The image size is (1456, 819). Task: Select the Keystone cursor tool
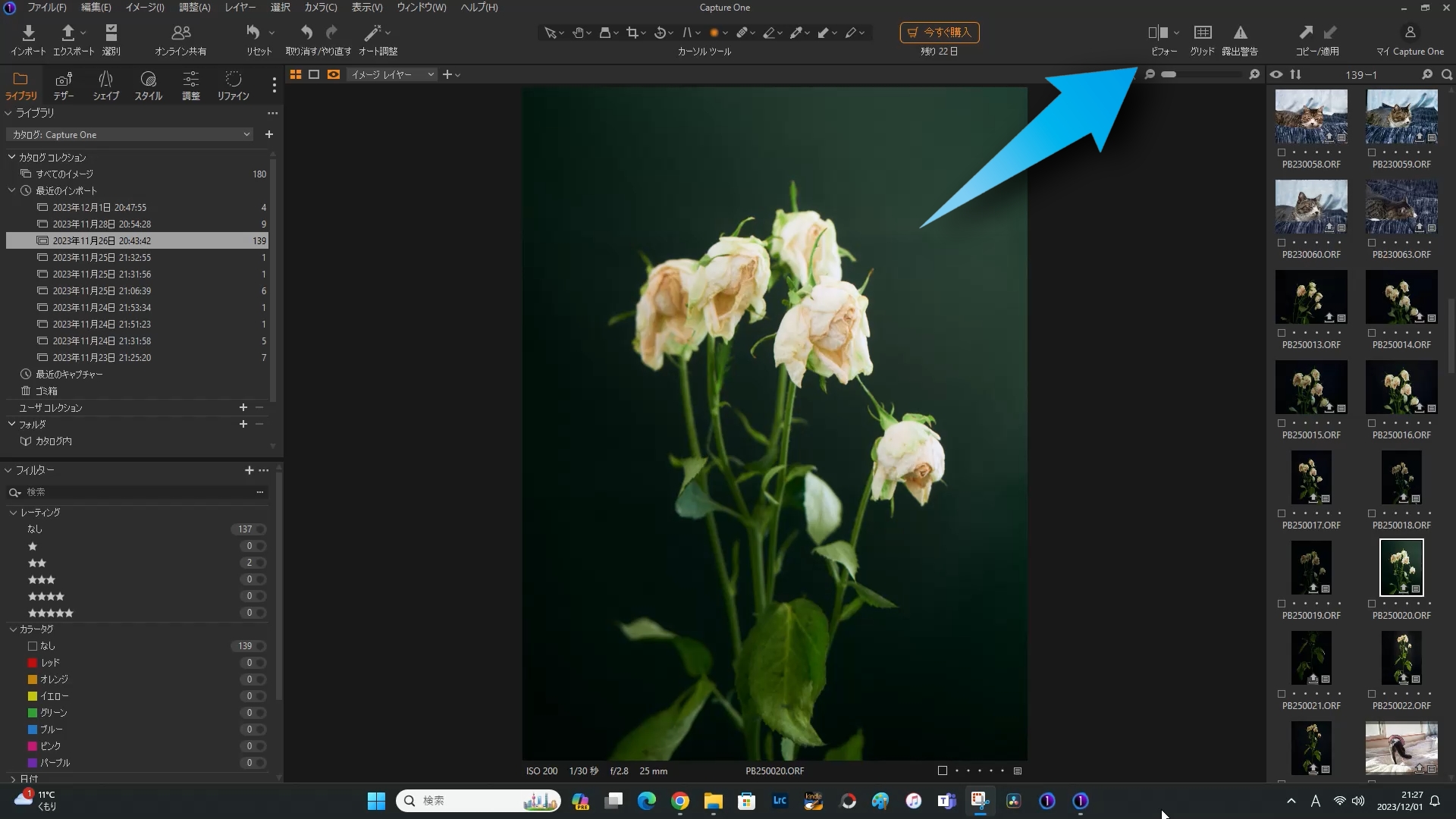pyautogui.click(x=687, y=33)
